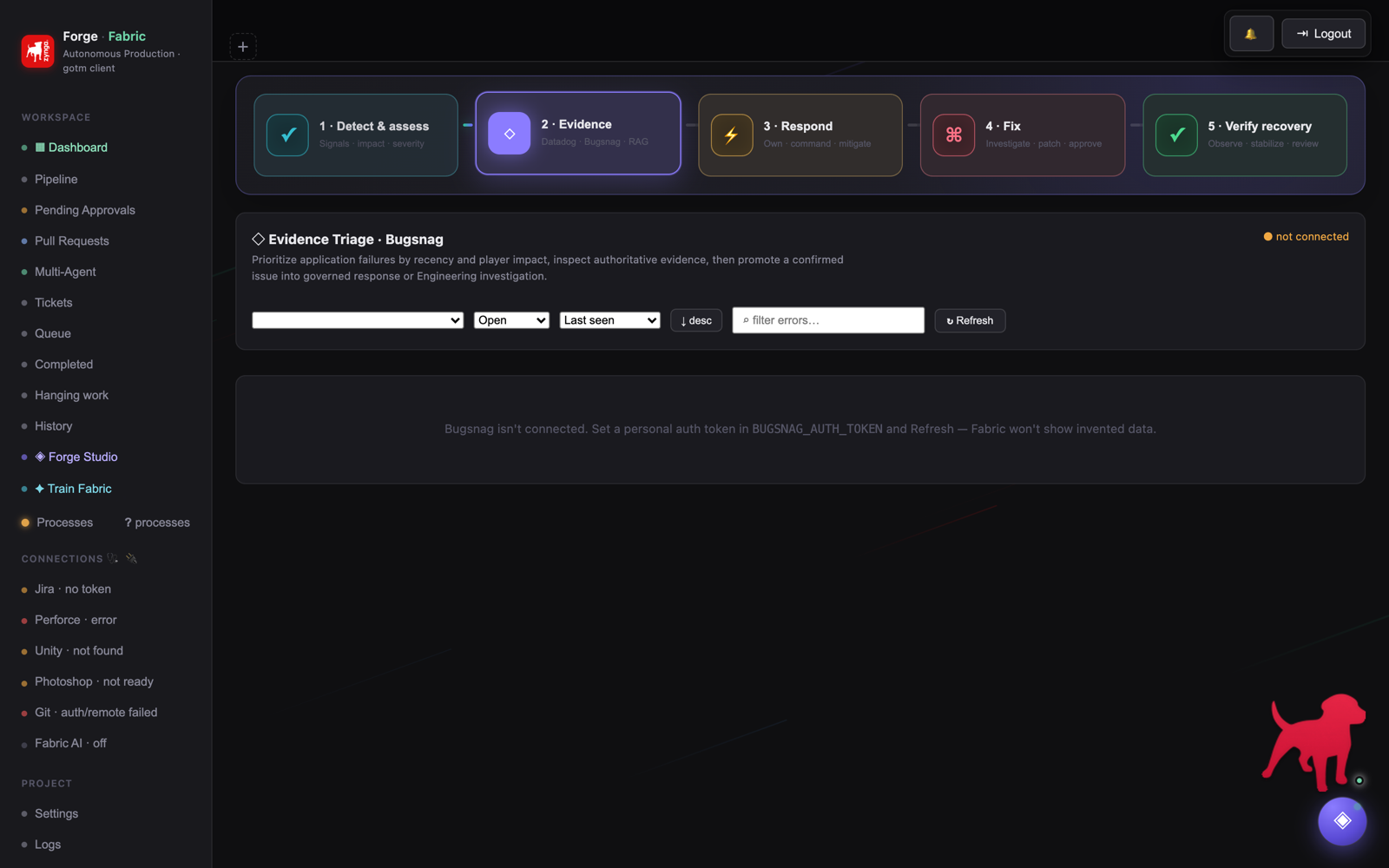Click the purple diamond Evidence step icon

point(510,134)
